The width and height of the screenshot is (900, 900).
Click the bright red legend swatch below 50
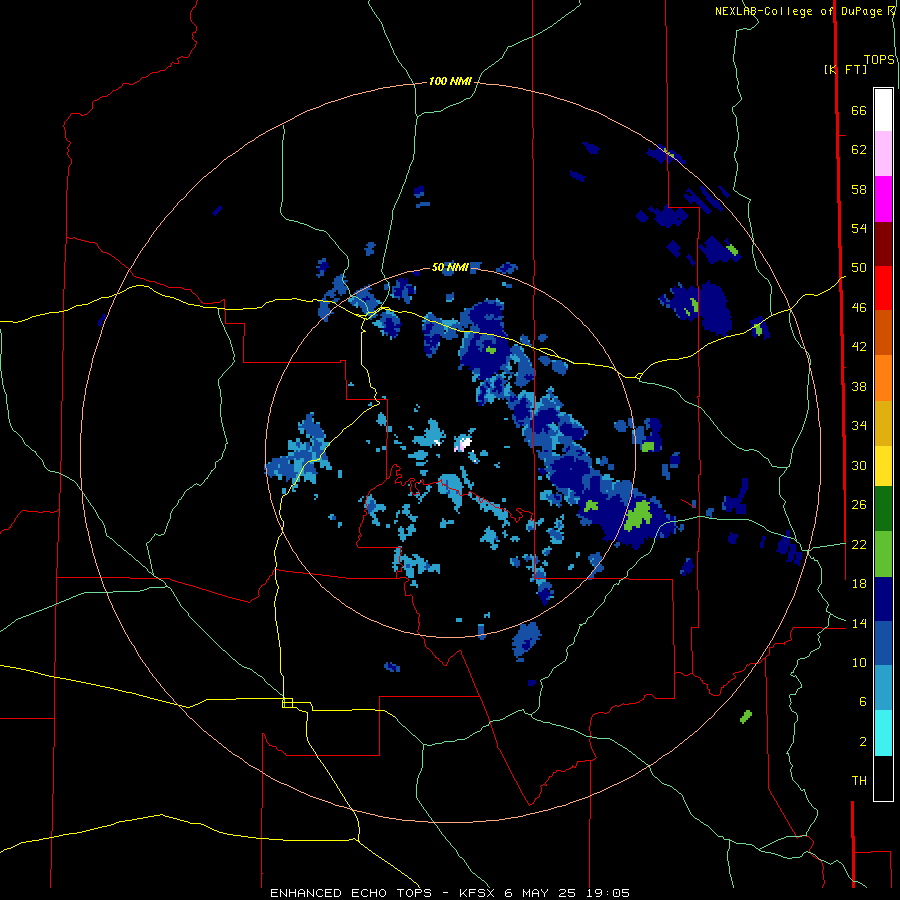883,288
